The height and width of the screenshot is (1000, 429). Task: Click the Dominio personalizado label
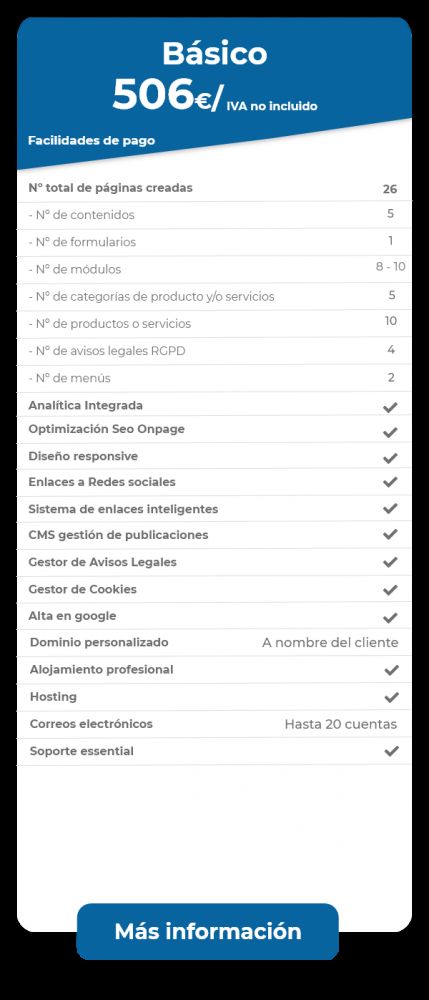99,642
